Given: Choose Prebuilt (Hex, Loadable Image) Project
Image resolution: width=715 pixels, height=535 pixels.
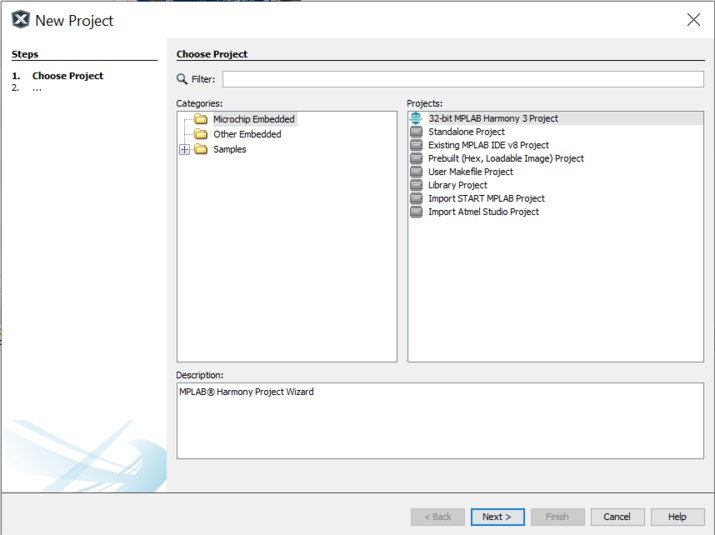Looking at the screenshot, I should coord(506,158).
